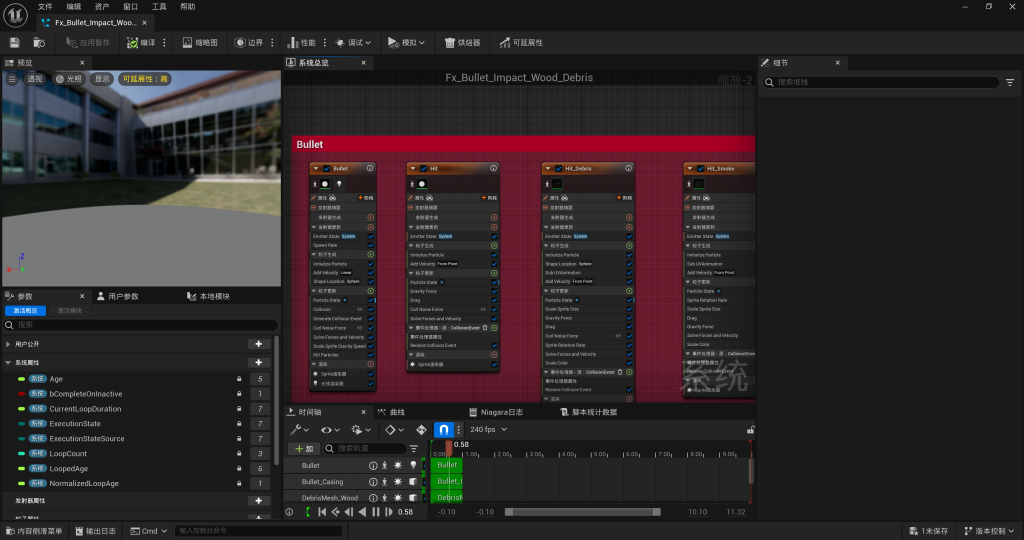Image resolution: width=1024 pixels, height=540 pixels.
Task: Open the 240 fps frame rate dropdown
Action: tap(489, 430)
